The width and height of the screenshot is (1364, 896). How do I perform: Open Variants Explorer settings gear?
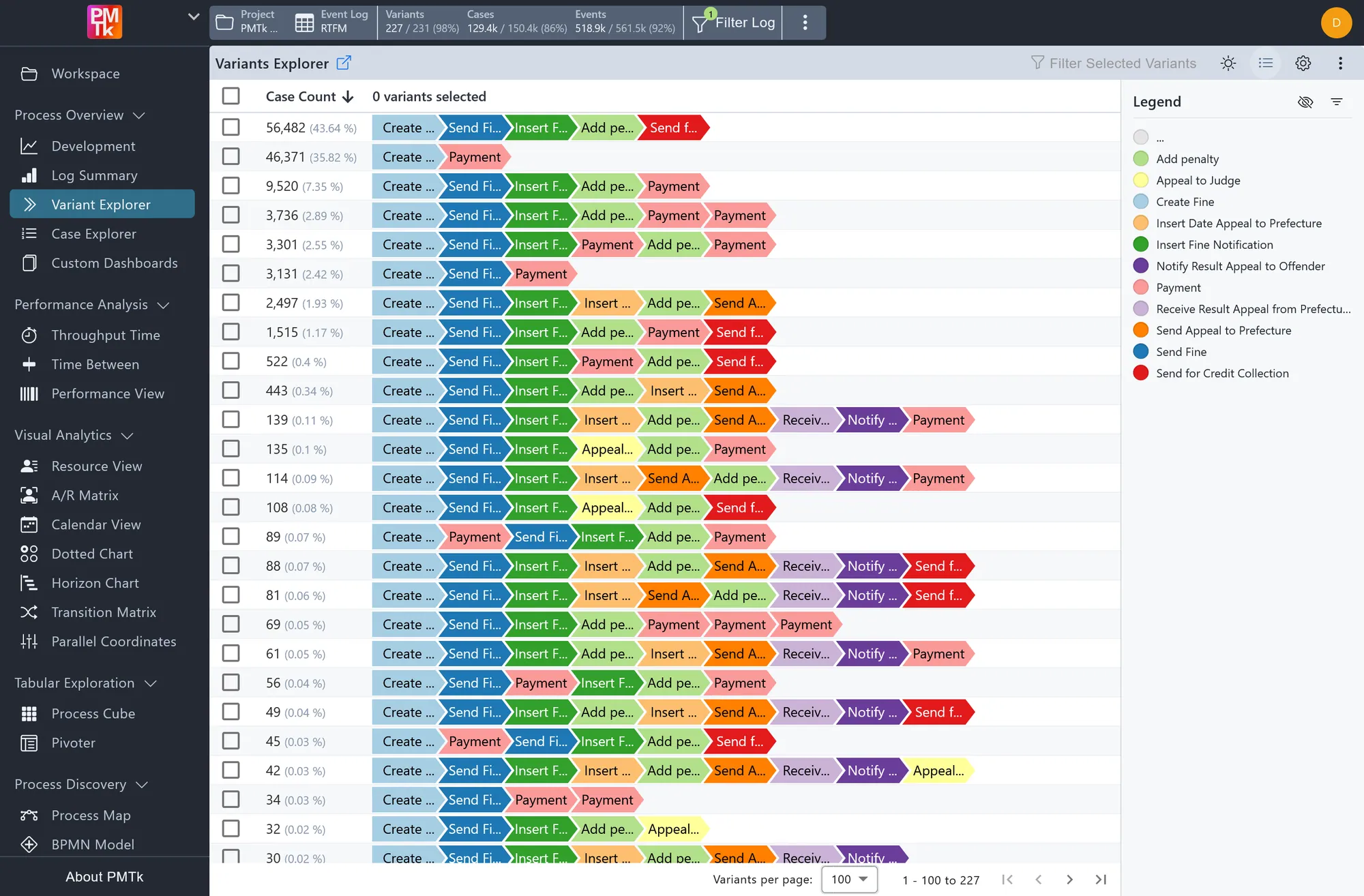(1303, 63)
